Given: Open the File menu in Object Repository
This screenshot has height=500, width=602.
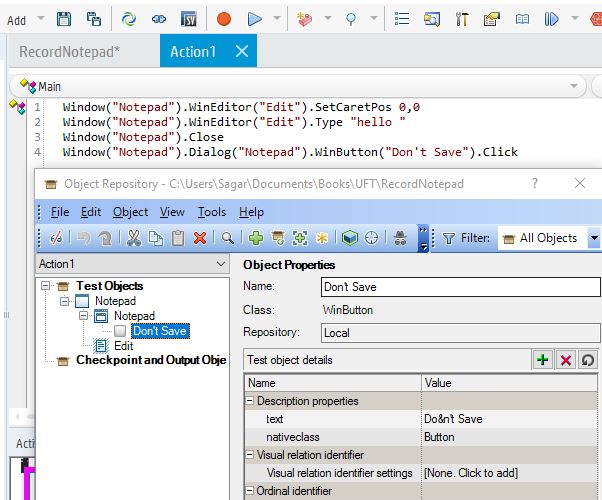Looking at the screenshot, I should tap(60, 212).
